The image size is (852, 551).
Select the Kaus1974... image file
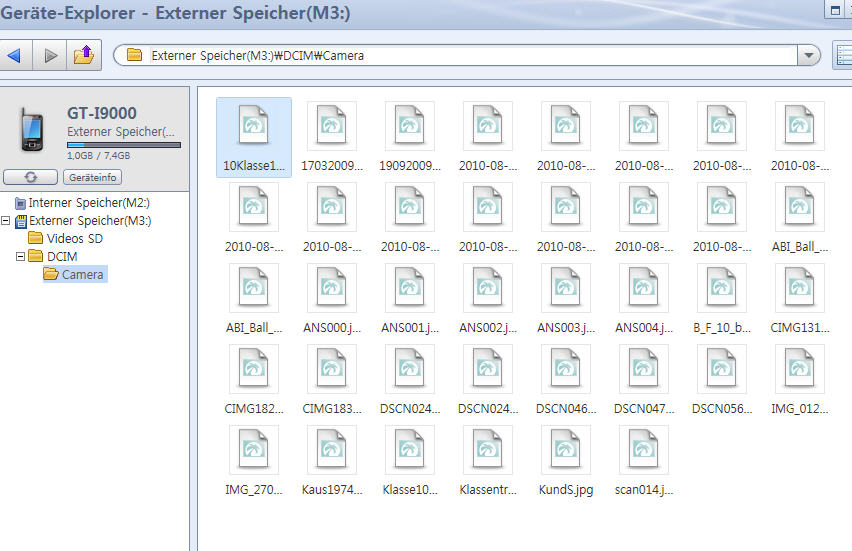click(x=332, y=461)
